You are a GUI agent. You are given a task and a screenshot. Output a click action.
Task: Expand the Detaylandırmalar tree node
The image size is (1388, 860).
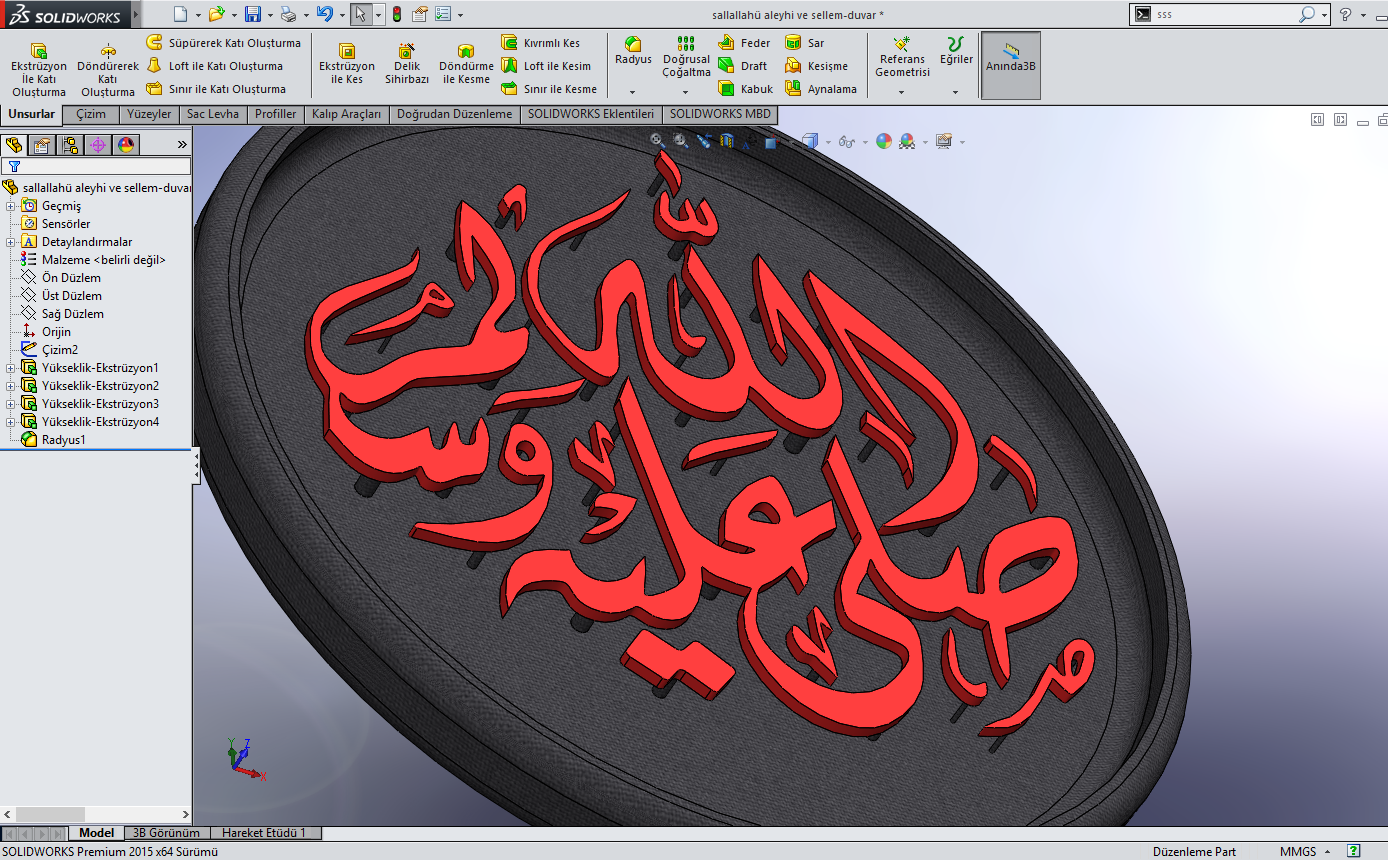coord(10,242)
